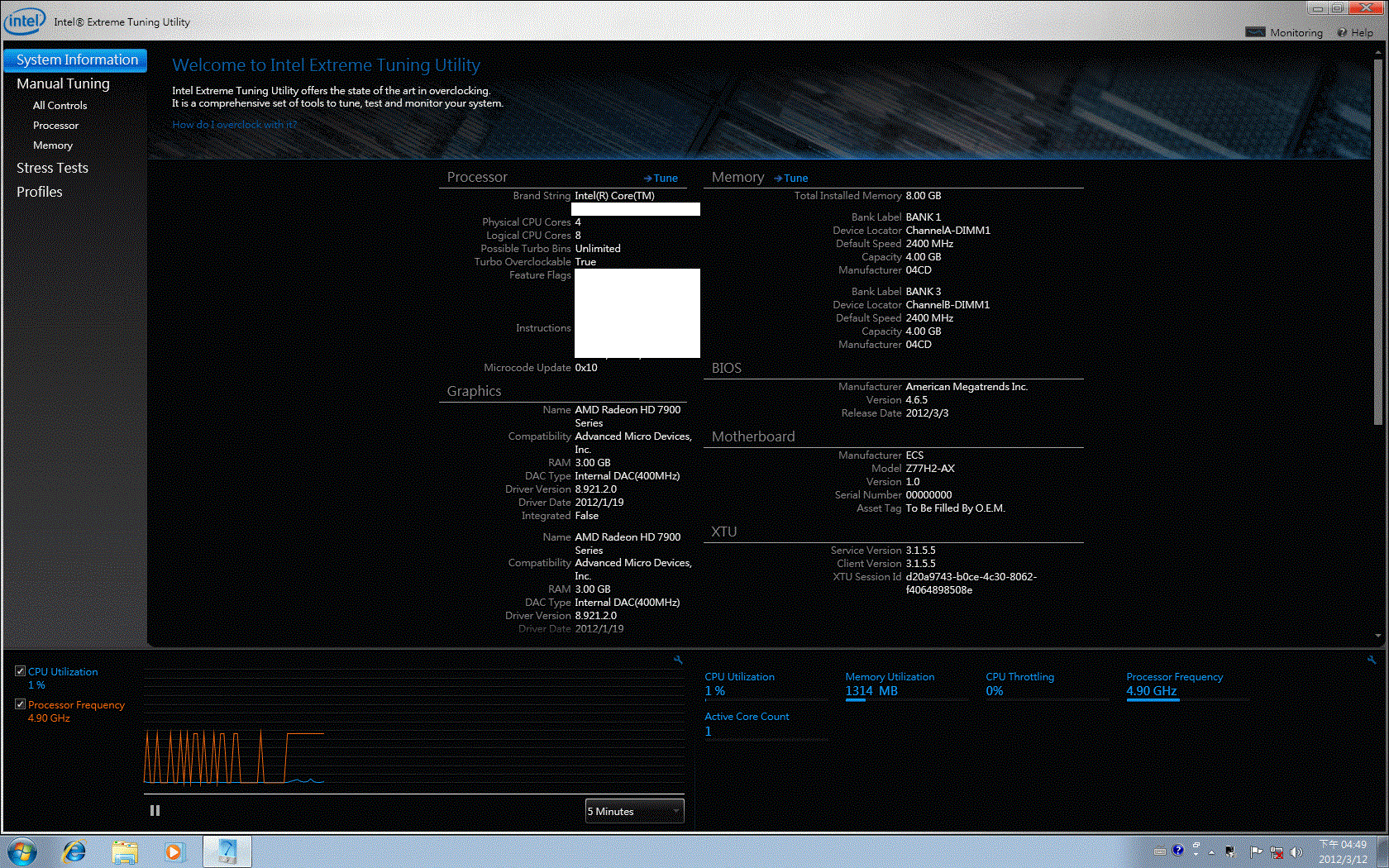
Task: Click the Intel logo in the title bar
Action: 24,21
